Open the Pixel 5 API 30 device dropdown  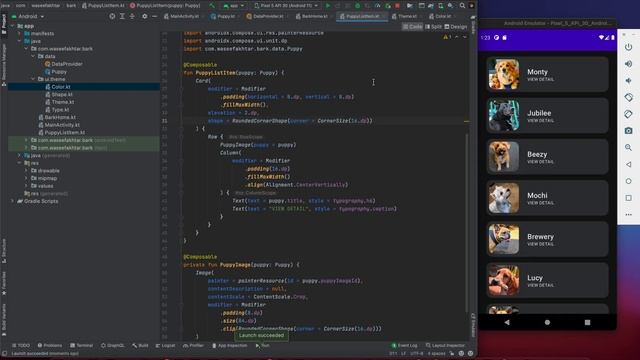[x=286, y=6]
